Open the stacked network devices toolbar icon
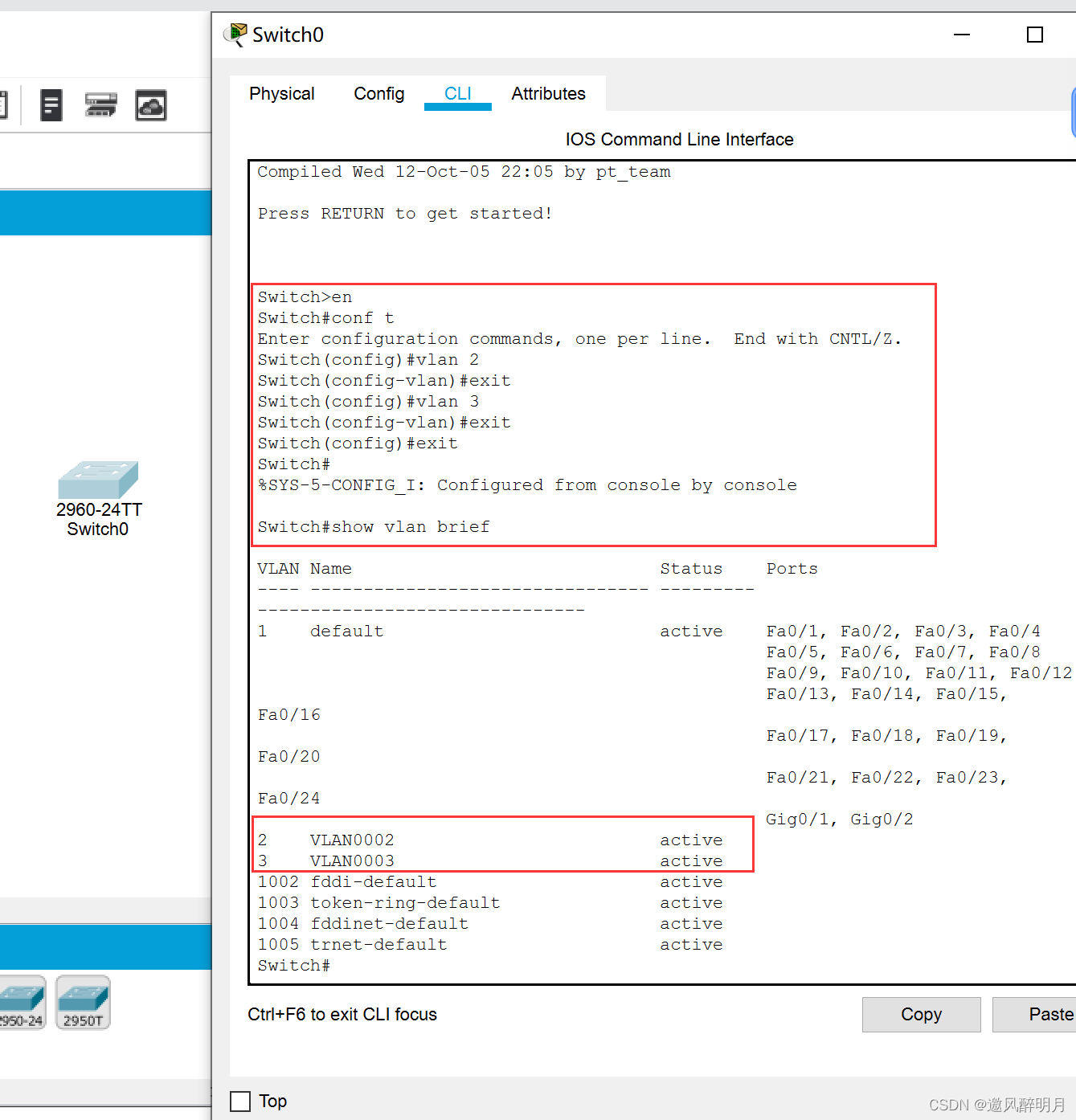Image resolution: width=1076 pixels, height=1120 pixels. [x=100, y=105]
